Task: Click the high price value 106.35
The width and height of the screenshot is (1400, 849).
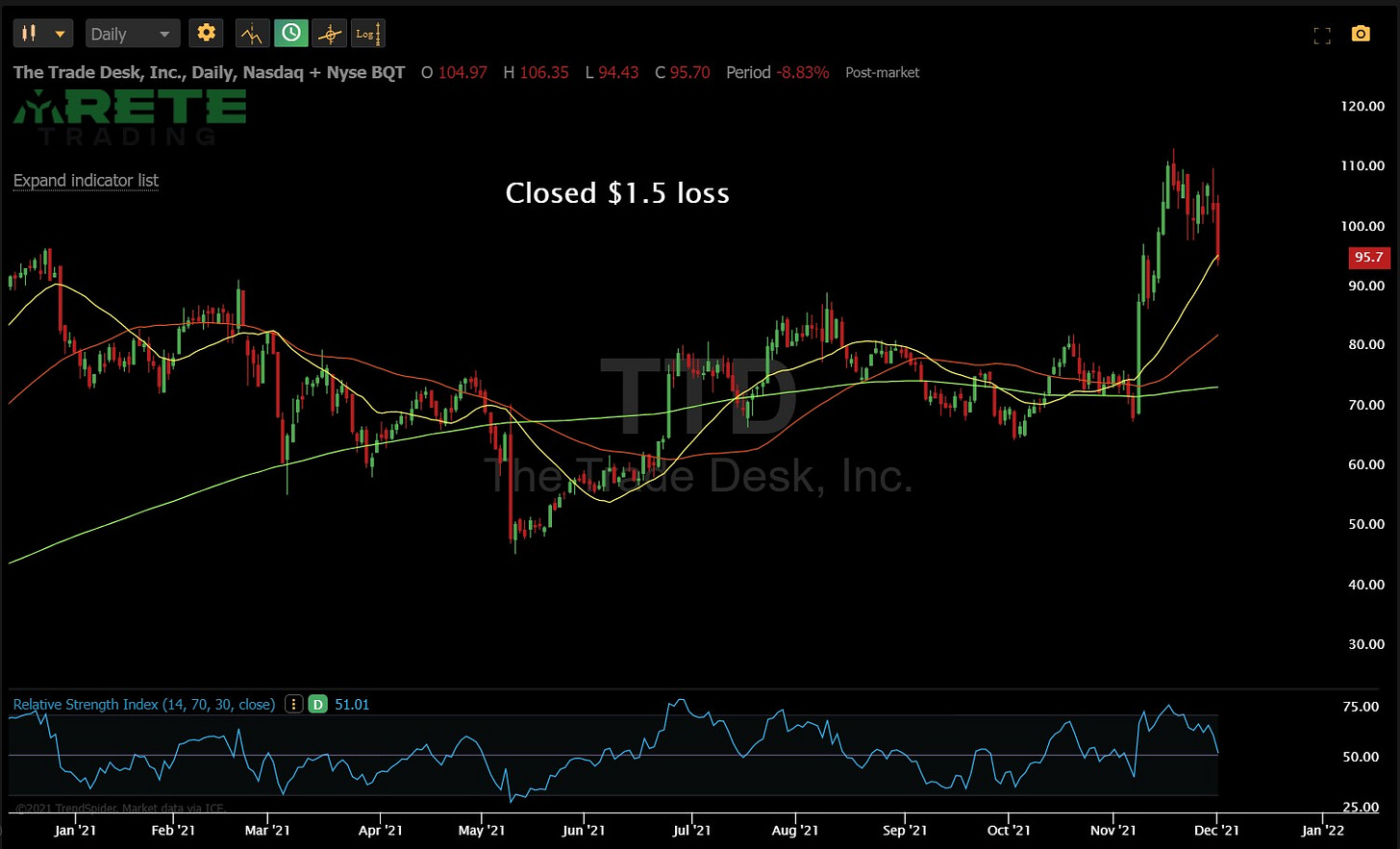Action: pos(544,72)
